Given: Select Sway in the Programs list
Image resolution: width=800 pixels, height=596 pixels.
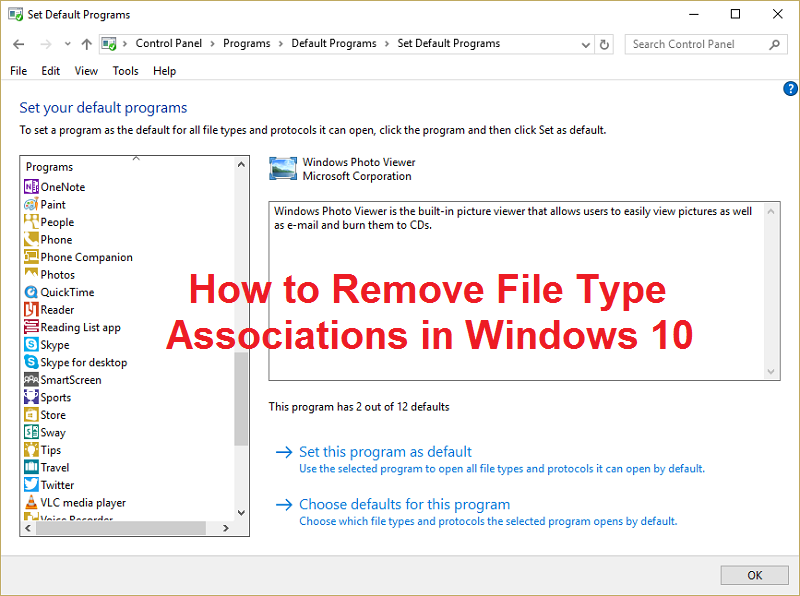Looking at the screenshot, I should (53, 432).
